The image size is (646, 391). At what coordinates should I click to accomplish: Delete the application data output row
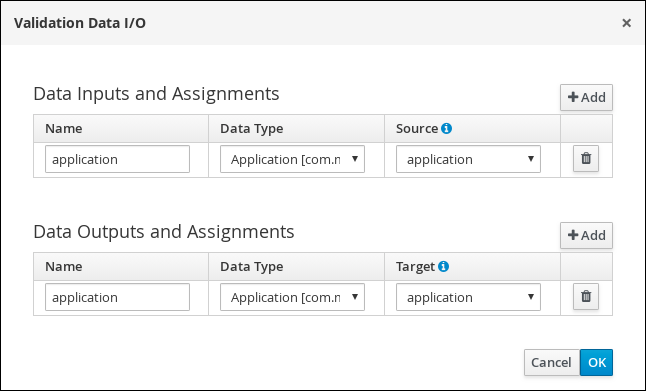[586, 297]
